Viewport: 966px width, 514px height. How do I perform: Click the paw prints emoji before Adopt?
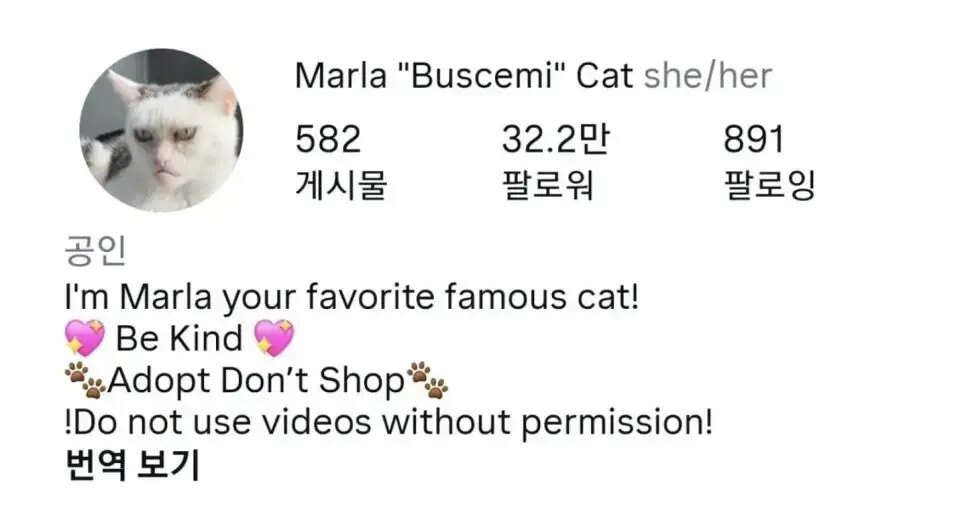point(86,380)
